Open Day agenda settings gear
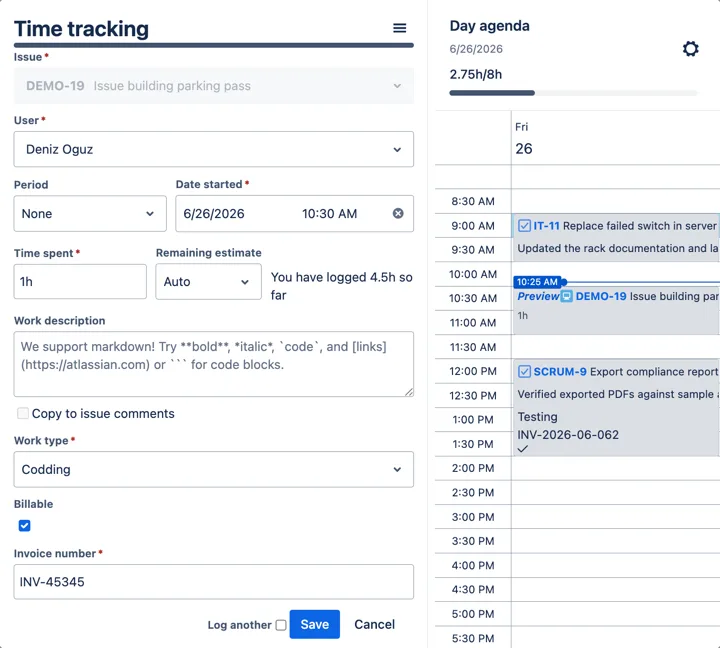 pos(690,49)
